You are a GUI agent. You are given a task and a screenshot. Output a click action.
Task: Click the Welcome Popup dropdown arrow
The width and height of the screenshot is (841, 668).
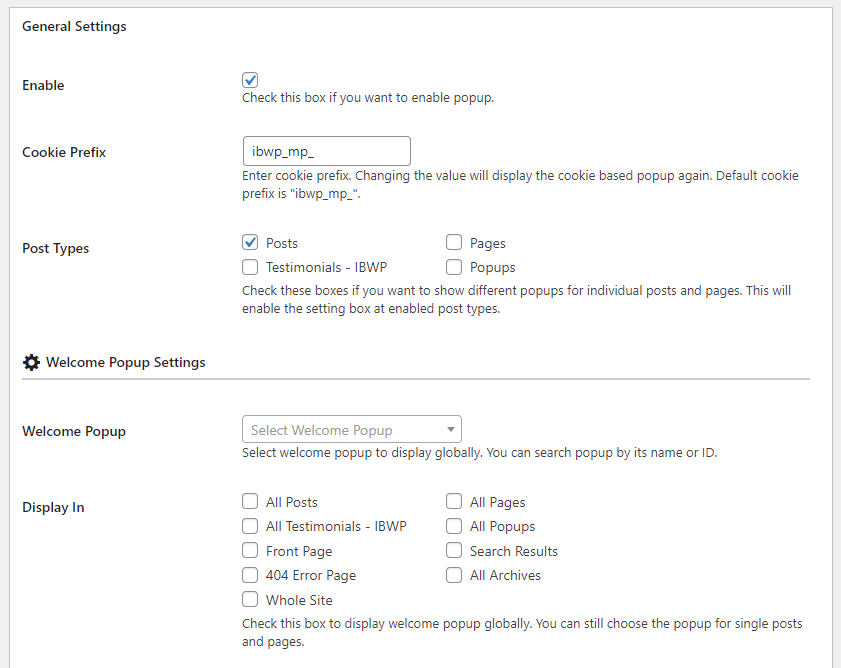pos(451,430)
